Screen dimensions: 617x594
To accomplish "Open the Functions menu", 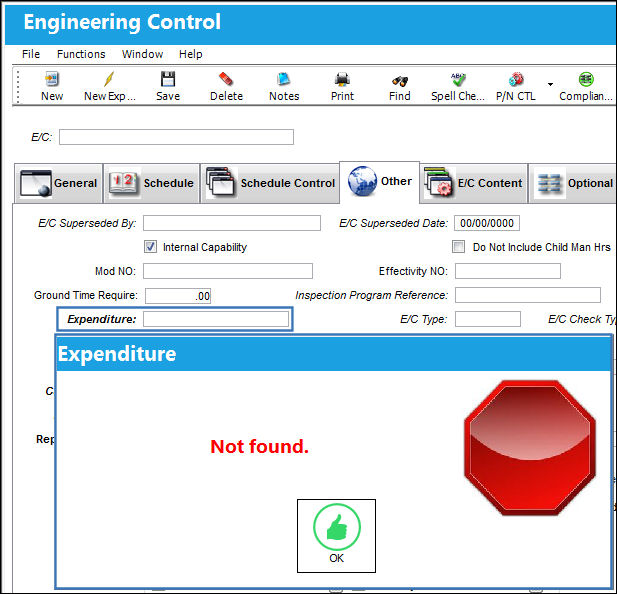I will (81, 54).
